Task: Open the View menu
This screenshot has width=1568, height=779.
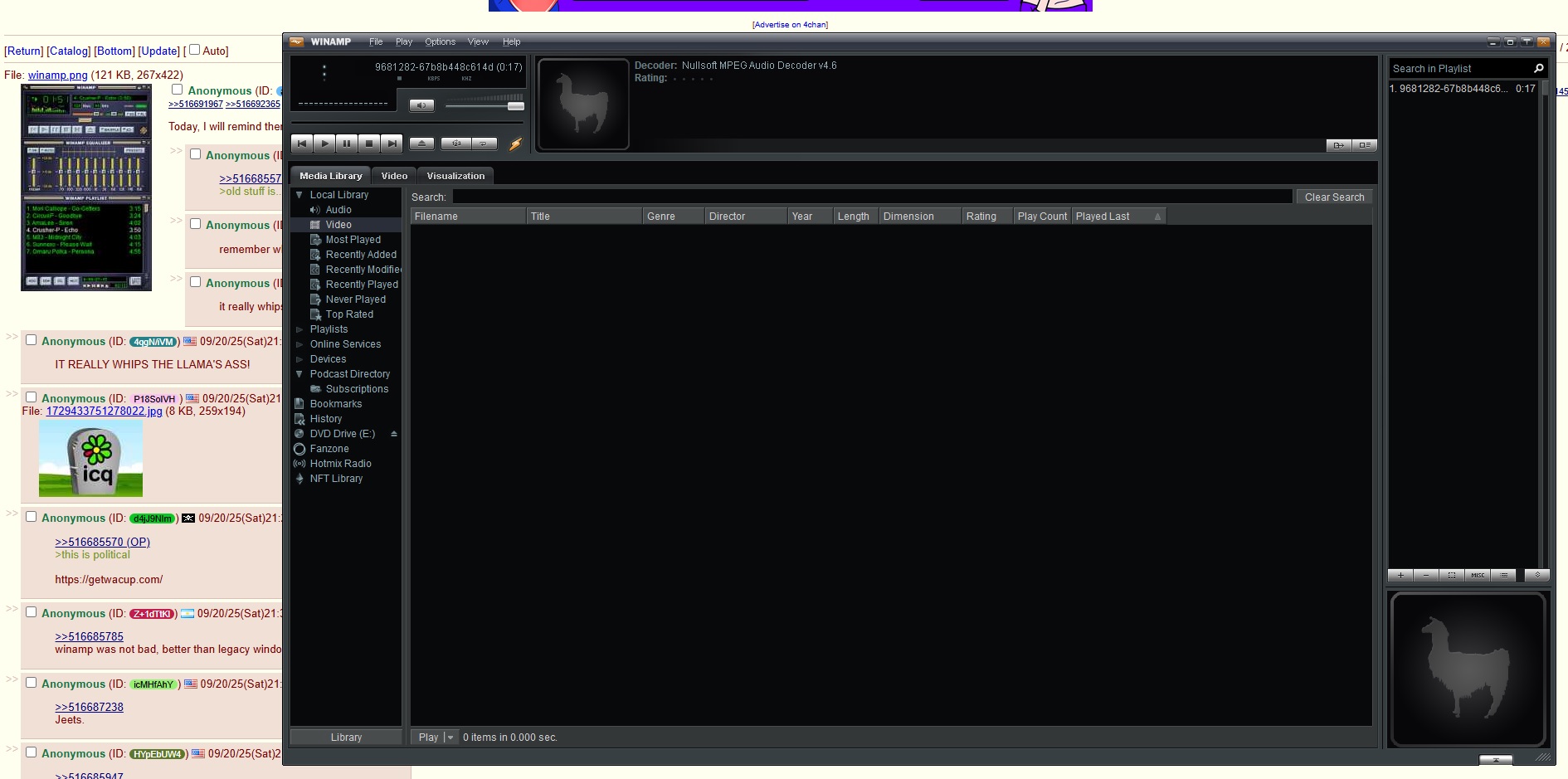Action: (478, 41)
